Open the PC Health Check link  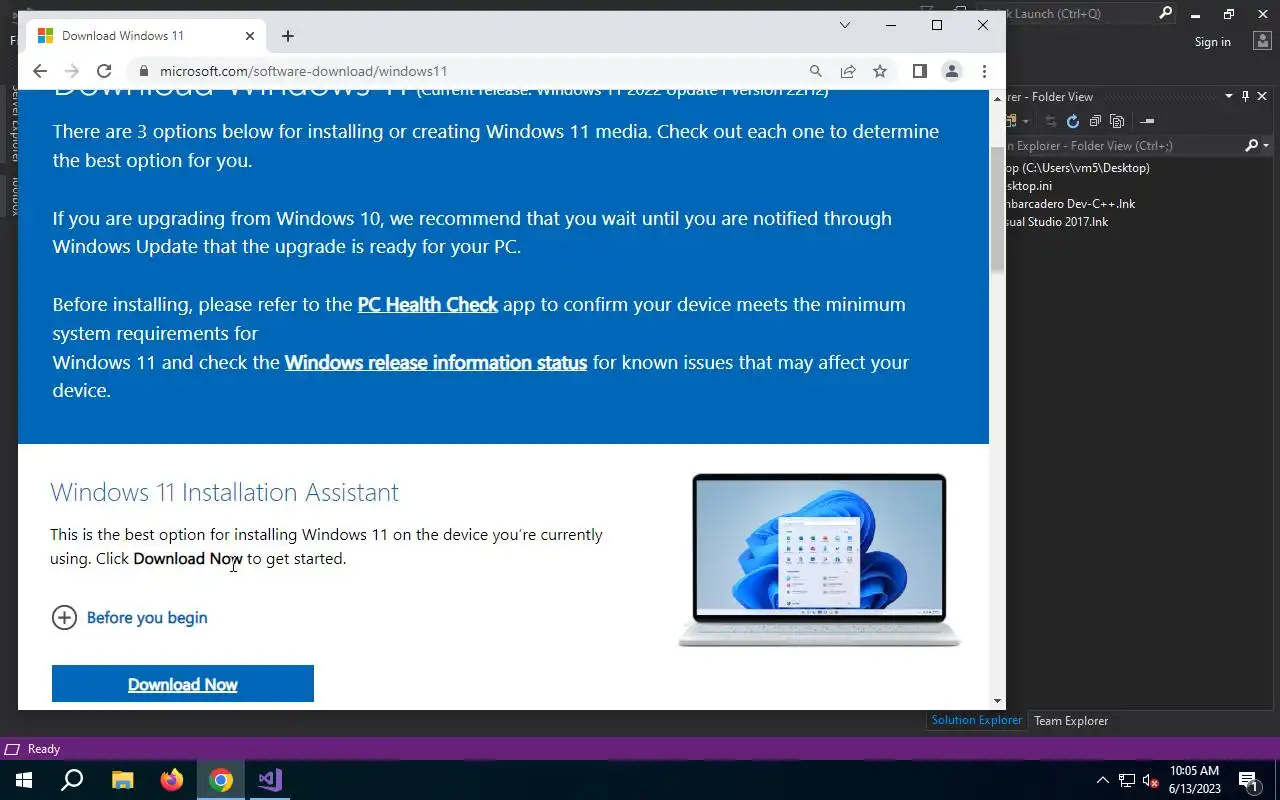point(428,304)
